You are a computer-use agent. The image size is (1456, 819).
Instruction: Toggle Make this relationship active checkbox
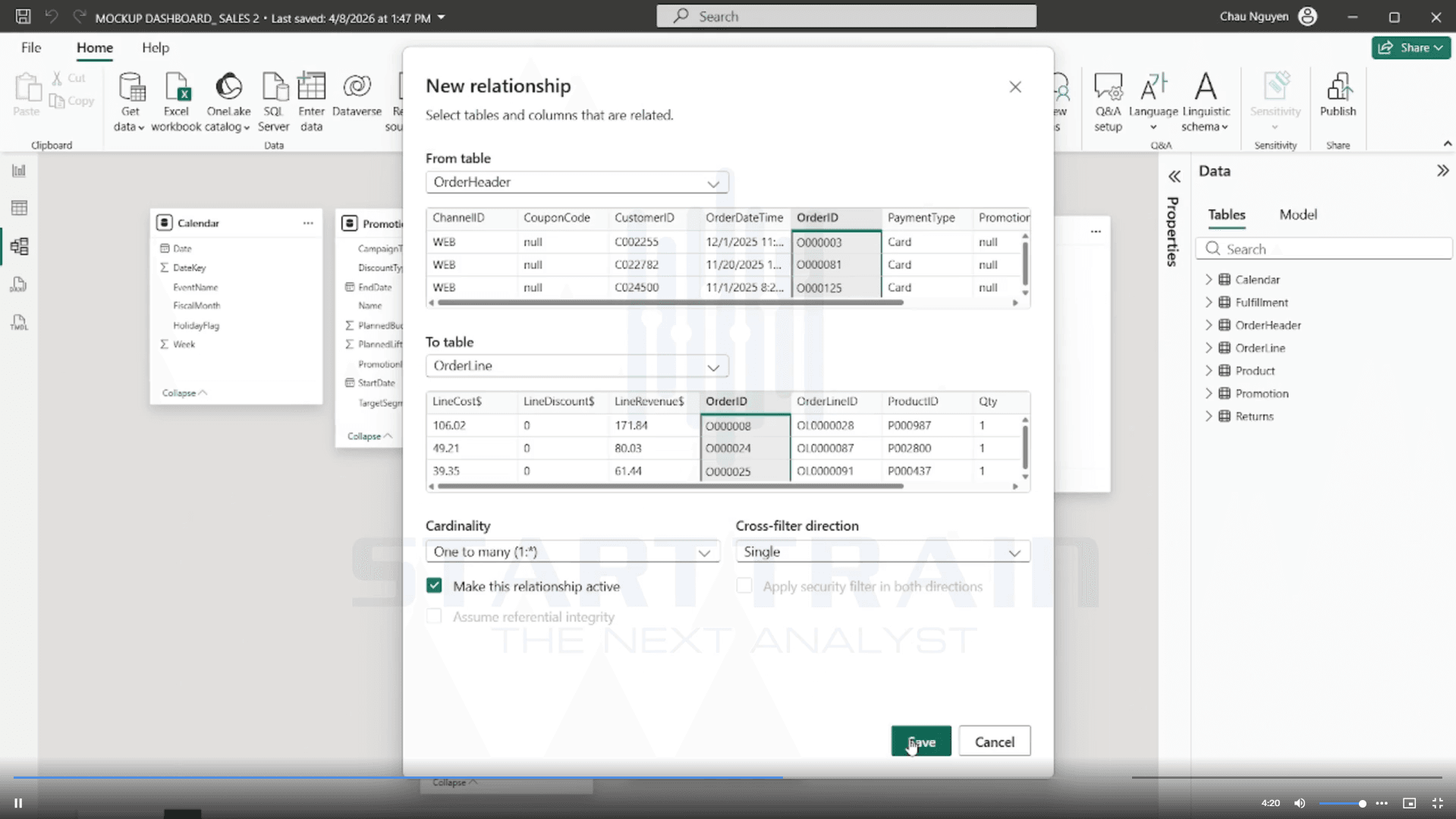tap(434, 585)
